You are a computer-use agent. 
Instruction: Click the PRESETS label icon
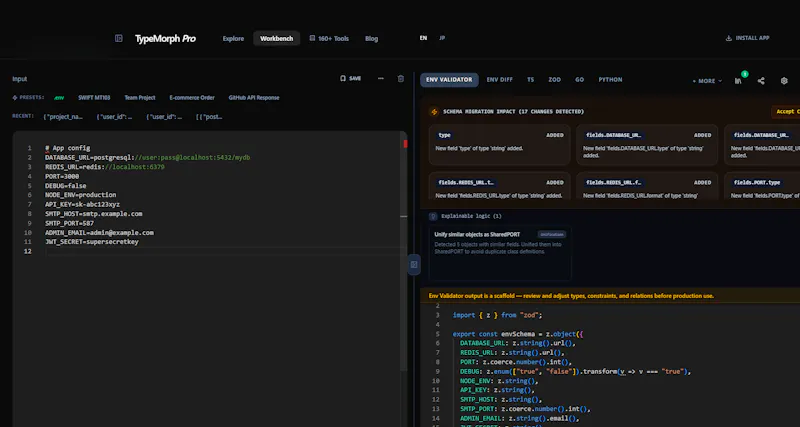pos(15,97)
